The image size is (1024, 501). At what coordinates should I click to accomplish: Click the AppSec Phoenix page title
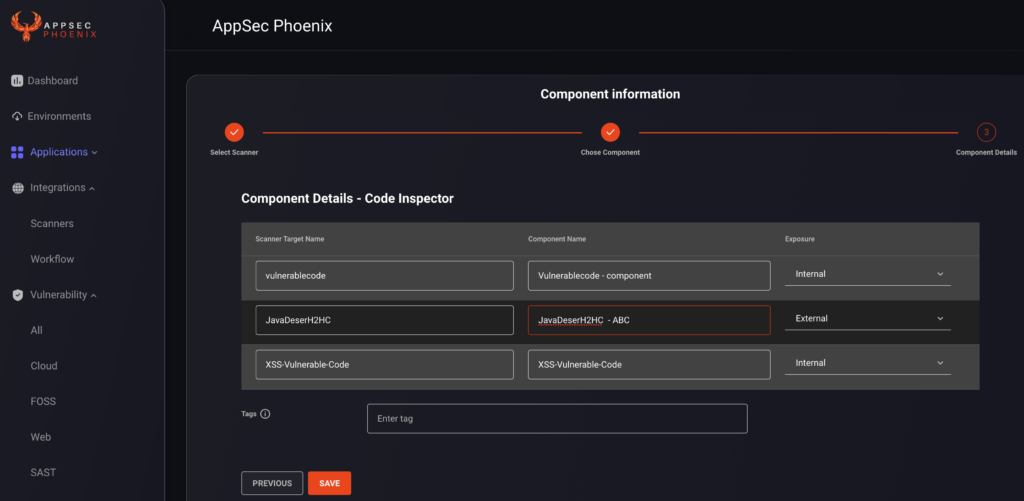click(272, 26)
